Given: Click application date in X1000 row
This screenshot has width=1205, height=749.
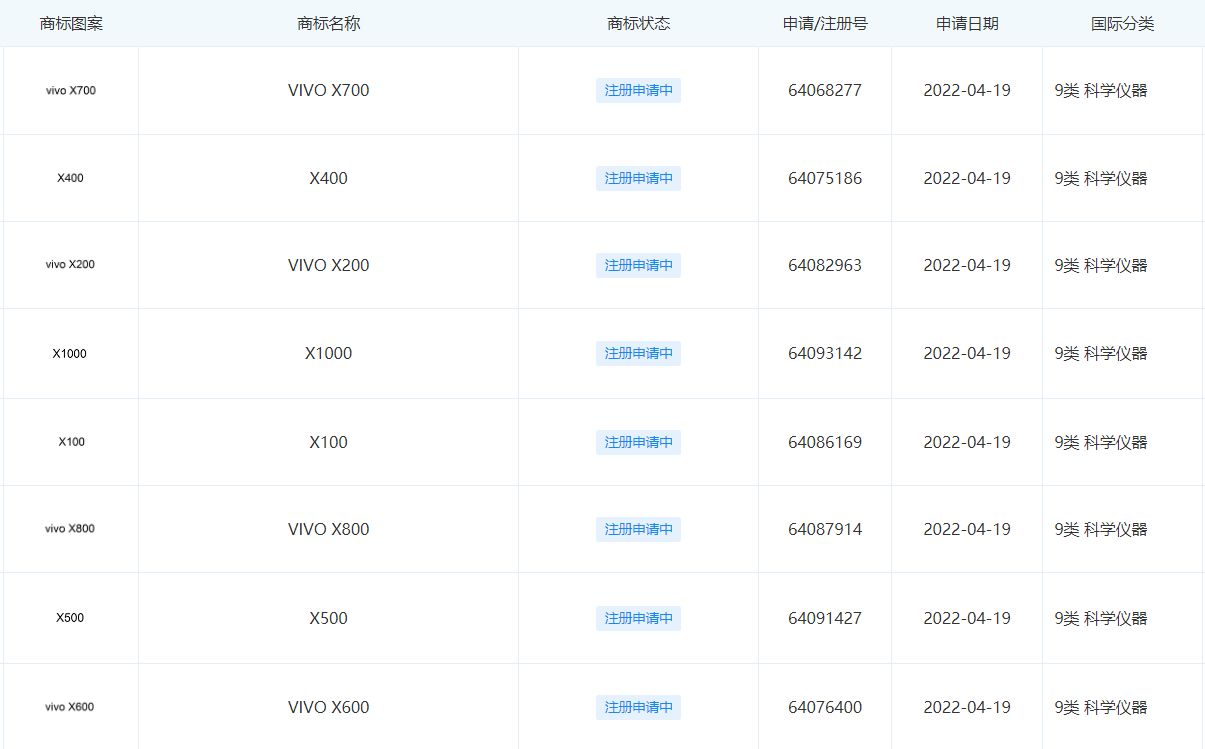Looking at the screenshot, I should click(967, 353).
